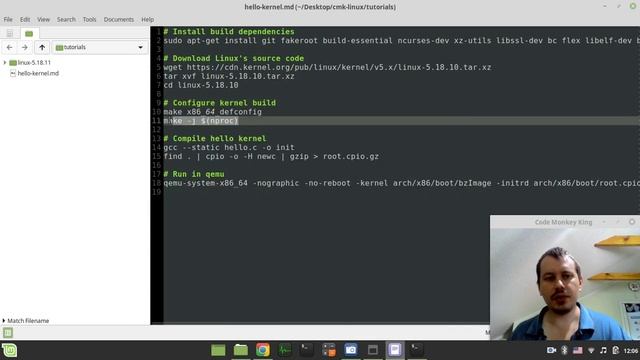Click the system tray clock
Image resolution: width=640 pixels, height=360 pixels.
coord(631,351)
